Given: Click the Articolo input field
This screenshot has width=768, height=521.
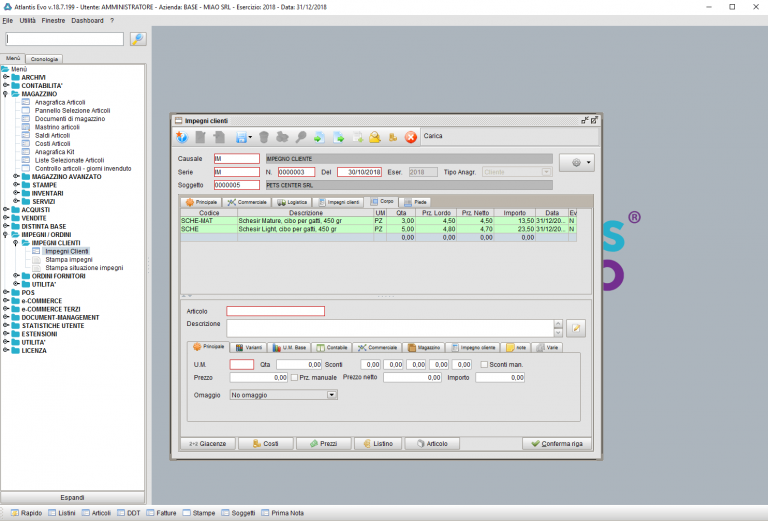Looking at the screenshot, I should click(x=275, y=311).
